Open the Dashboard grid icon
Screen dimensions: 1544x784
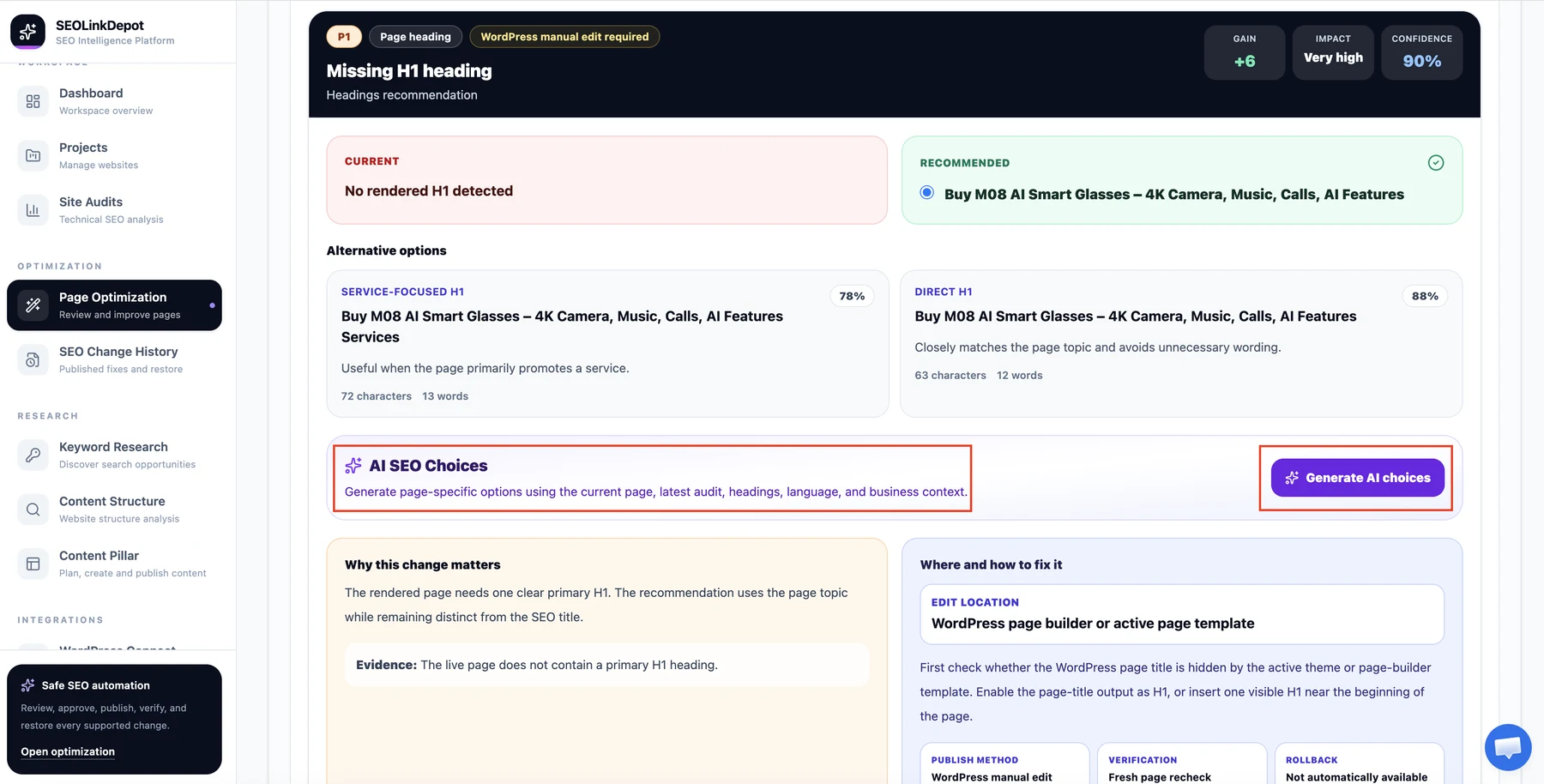click(x=33, y=101)
